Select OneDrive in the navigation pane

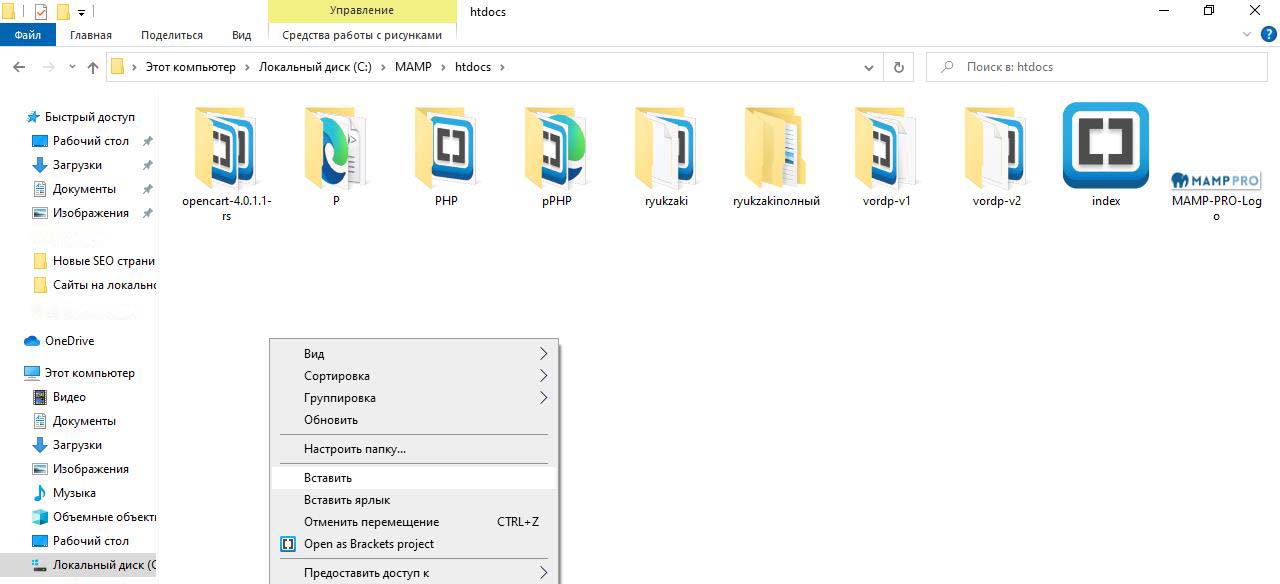pyautogui.click(x=69, y=341)
